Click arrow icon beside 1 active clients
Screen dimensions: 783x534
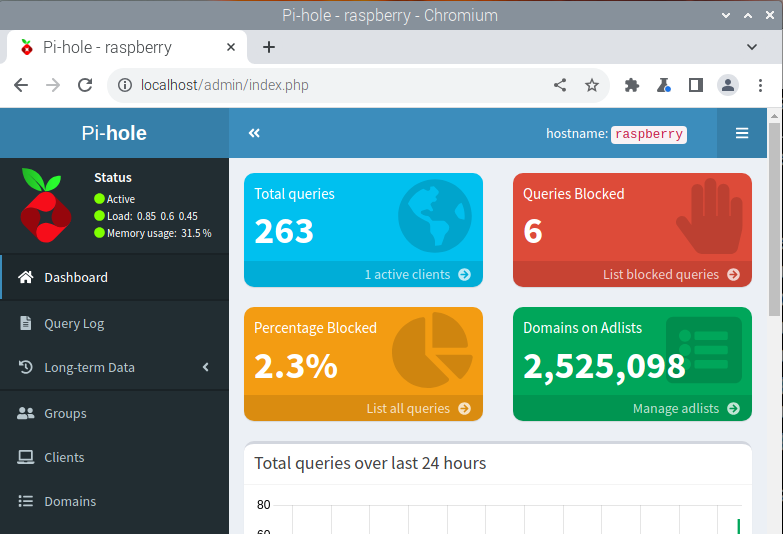click(x=464, y=274)
